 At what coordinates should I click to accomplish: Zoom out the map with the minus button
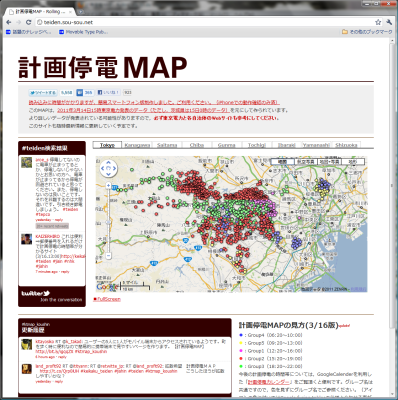(x=108, y=256)
